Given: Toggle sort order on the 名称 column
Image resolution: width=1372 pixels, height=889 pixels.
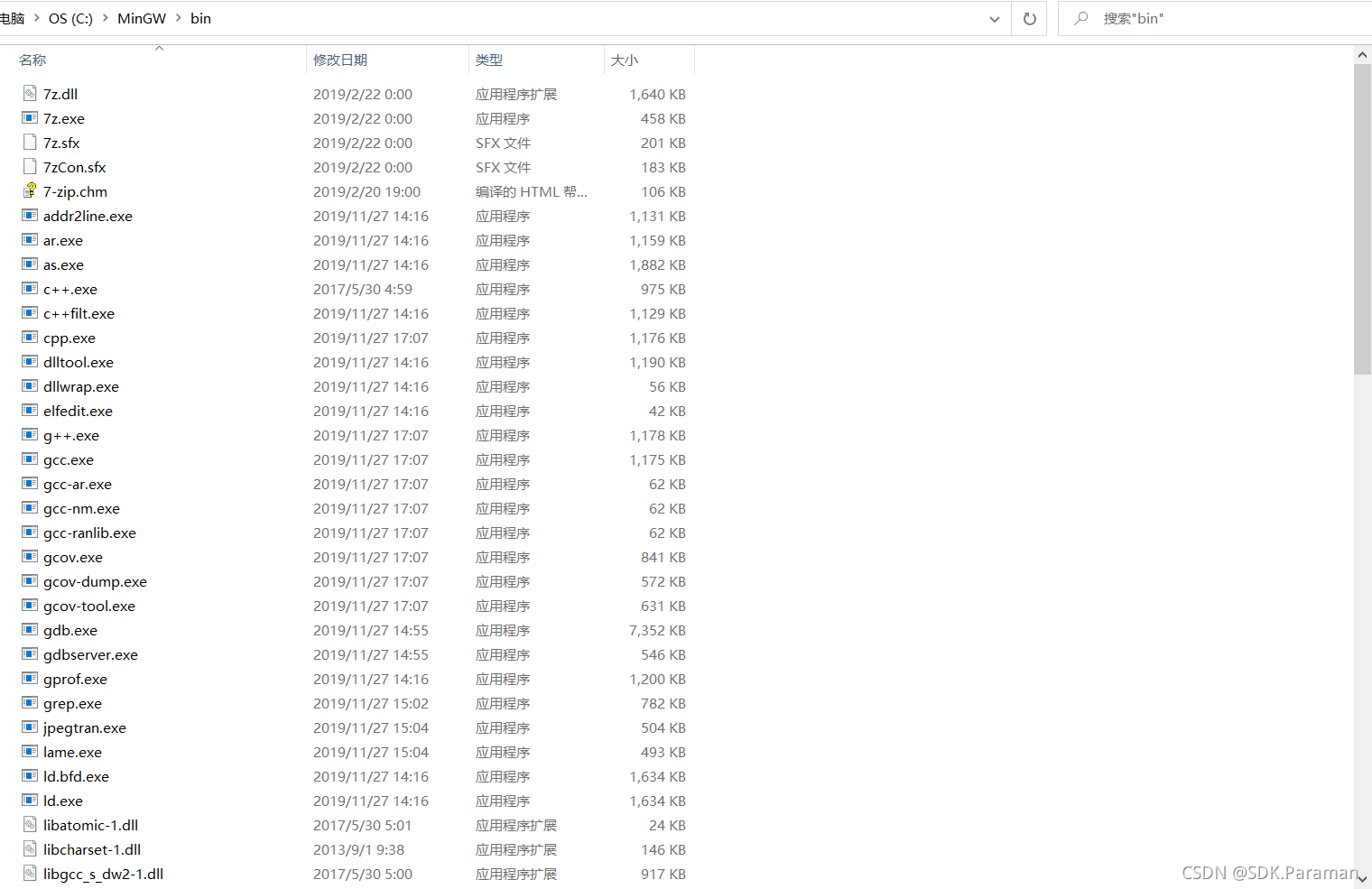Looking at the screenshot, I should 32,60.
